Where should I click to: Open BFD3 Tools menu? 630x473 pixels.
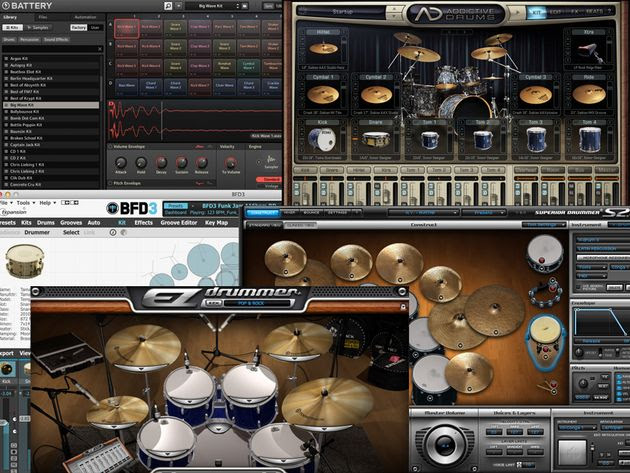click(26, 203)
